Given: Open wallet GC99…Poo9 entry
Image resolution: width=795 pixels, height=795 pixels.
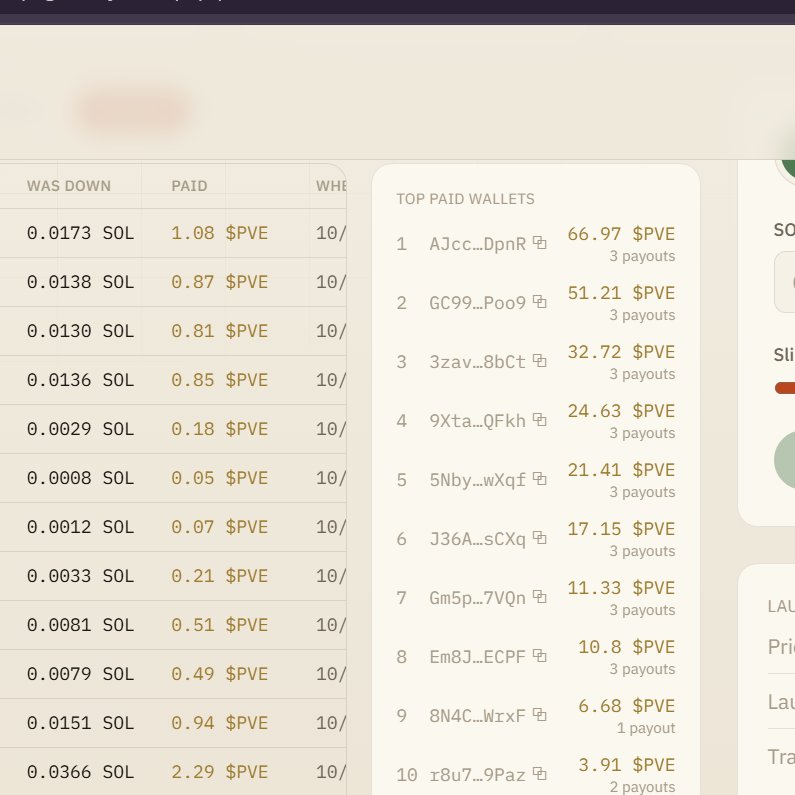Looking at the screenshot, I should pos(478,303).
